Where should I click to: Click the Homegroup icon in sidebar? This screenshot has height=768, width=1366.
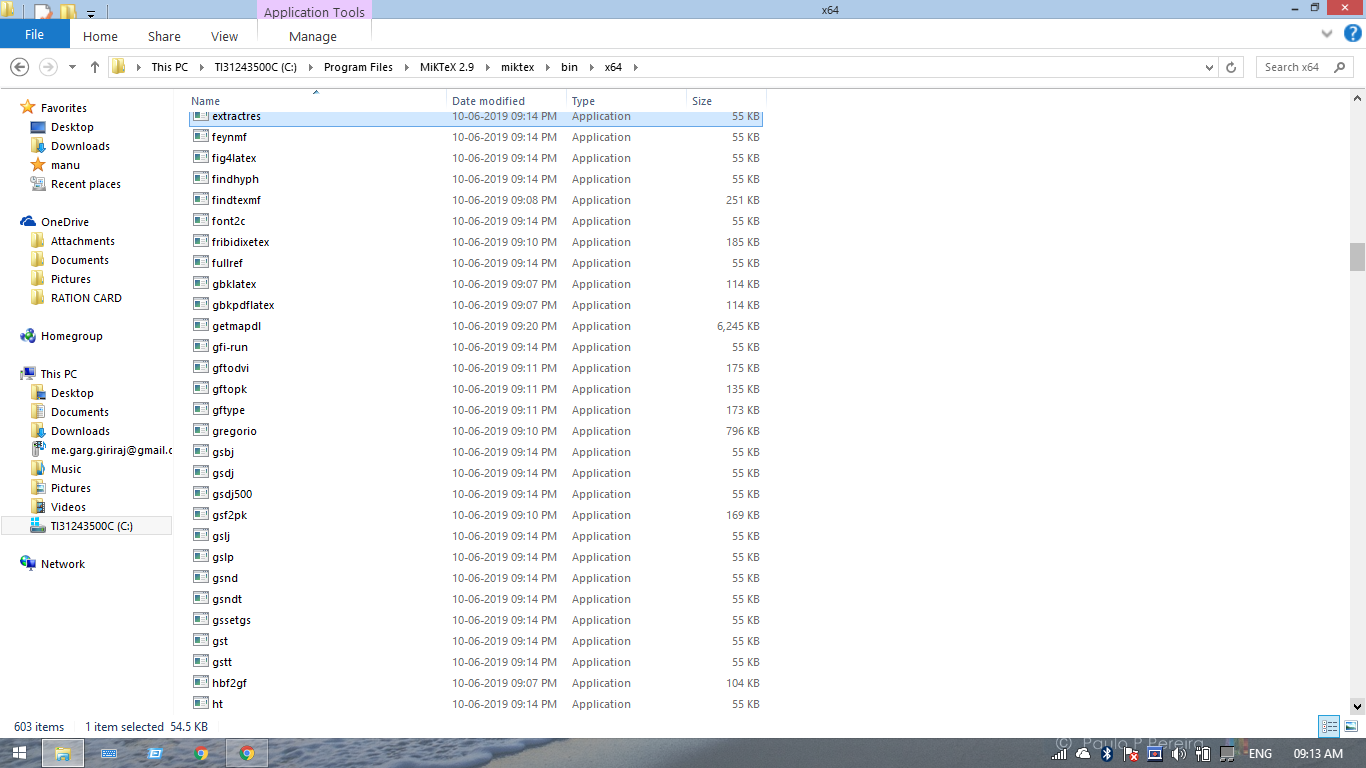28,336
